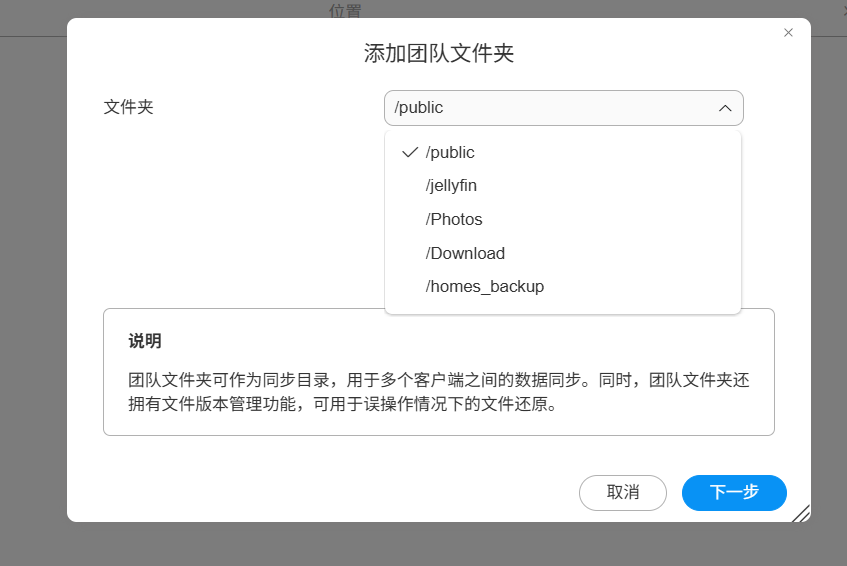The height and width of the screenshot is (566, 847).
Task: Click the dialog resize grip corner
Action: click(802, 514)
